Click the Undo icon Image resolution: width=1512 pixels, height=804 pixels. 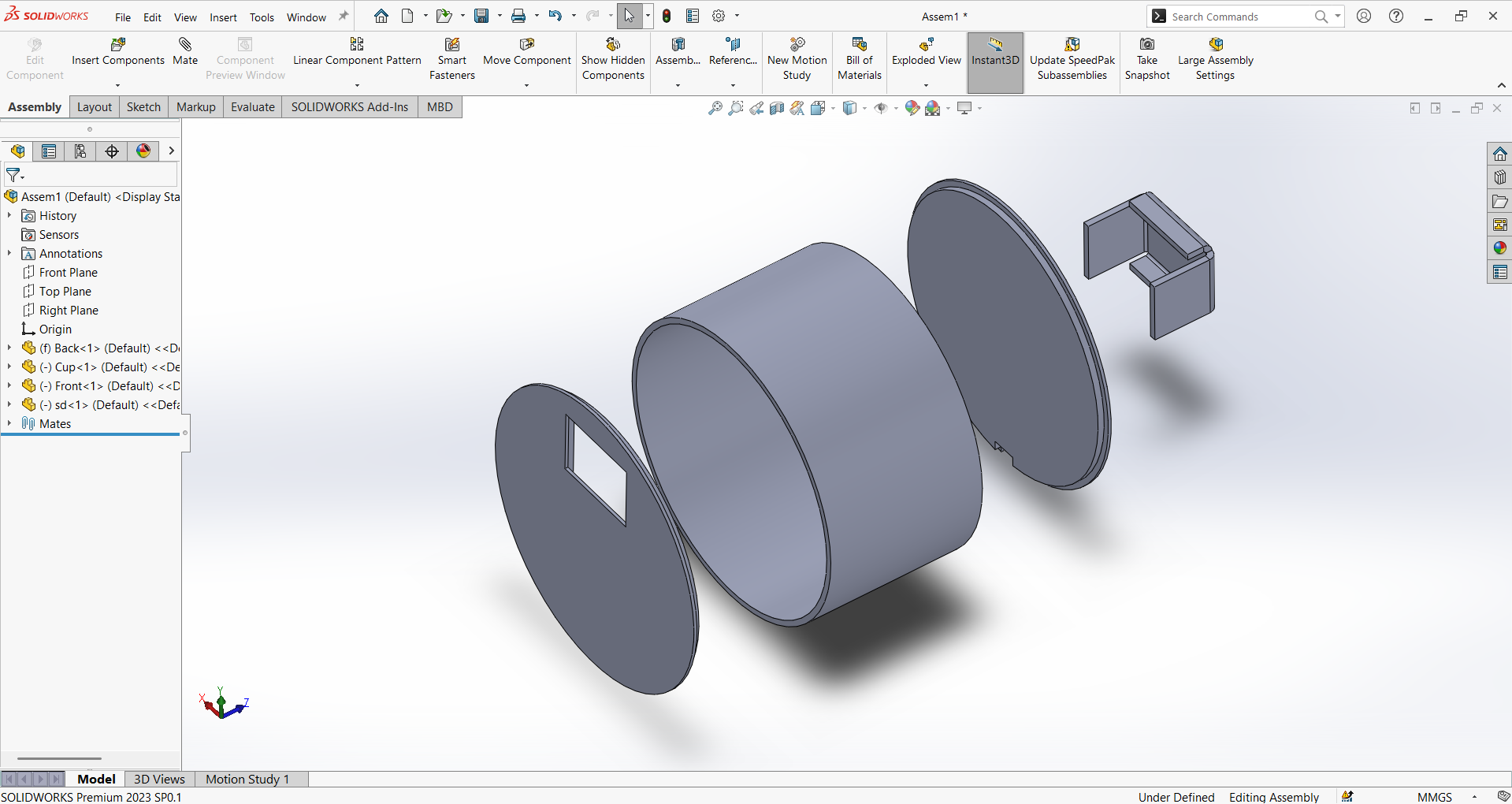coord(555,16)
